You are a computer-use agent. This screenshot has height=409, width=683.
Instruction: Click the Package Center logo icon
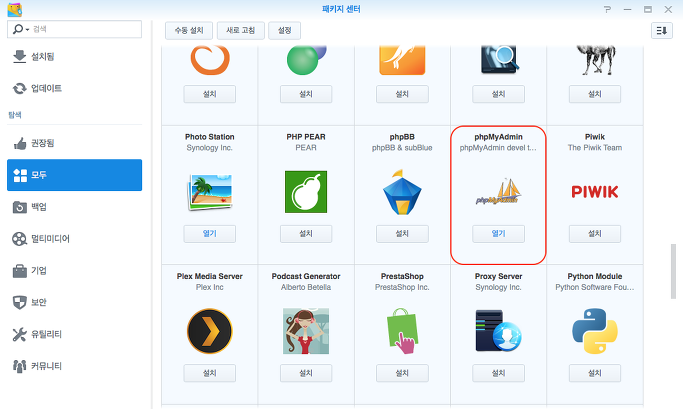point(15,9)
